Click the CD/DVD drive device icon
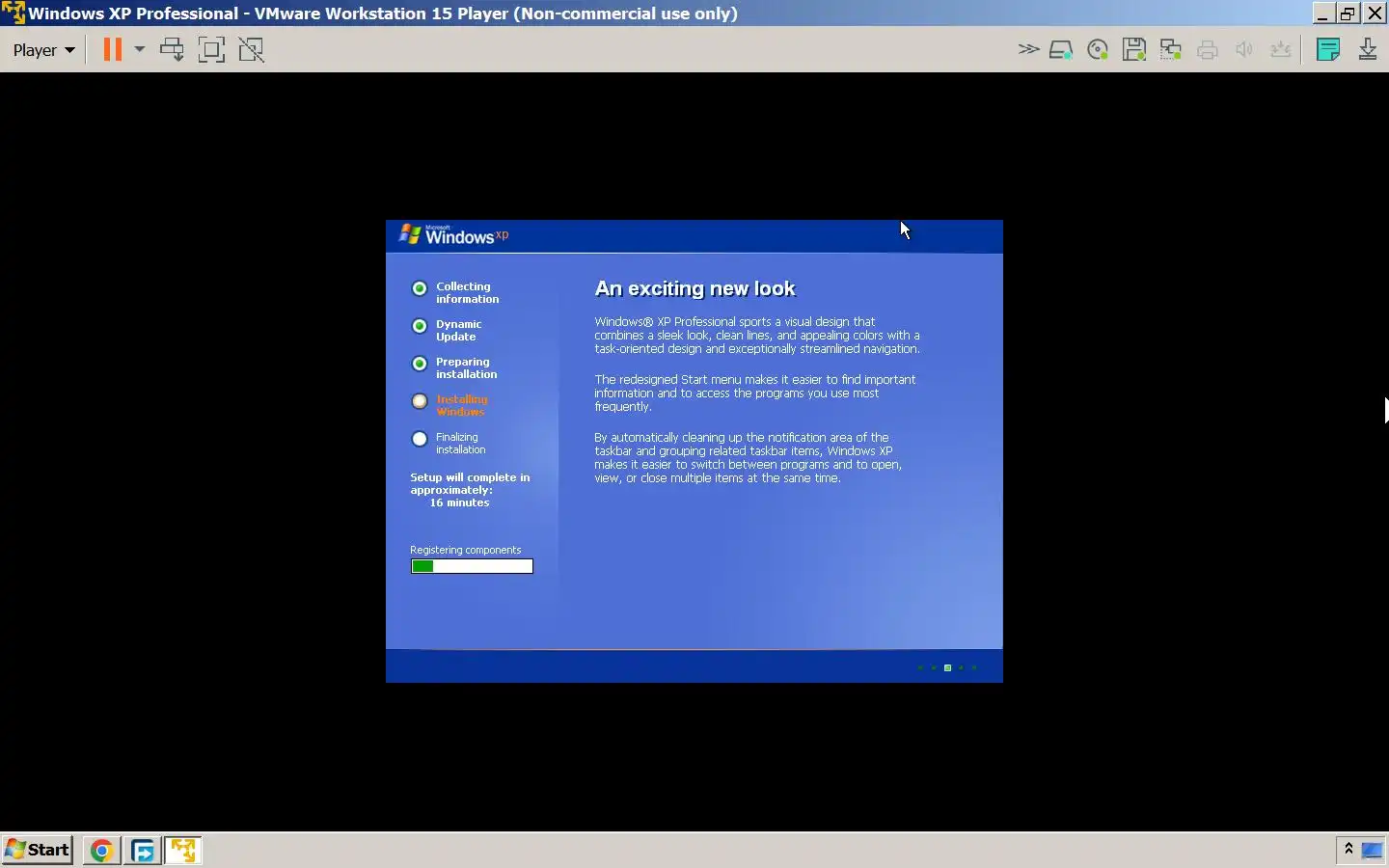This screenshot has width=1389, height=868. click(x=1098, y=50)
